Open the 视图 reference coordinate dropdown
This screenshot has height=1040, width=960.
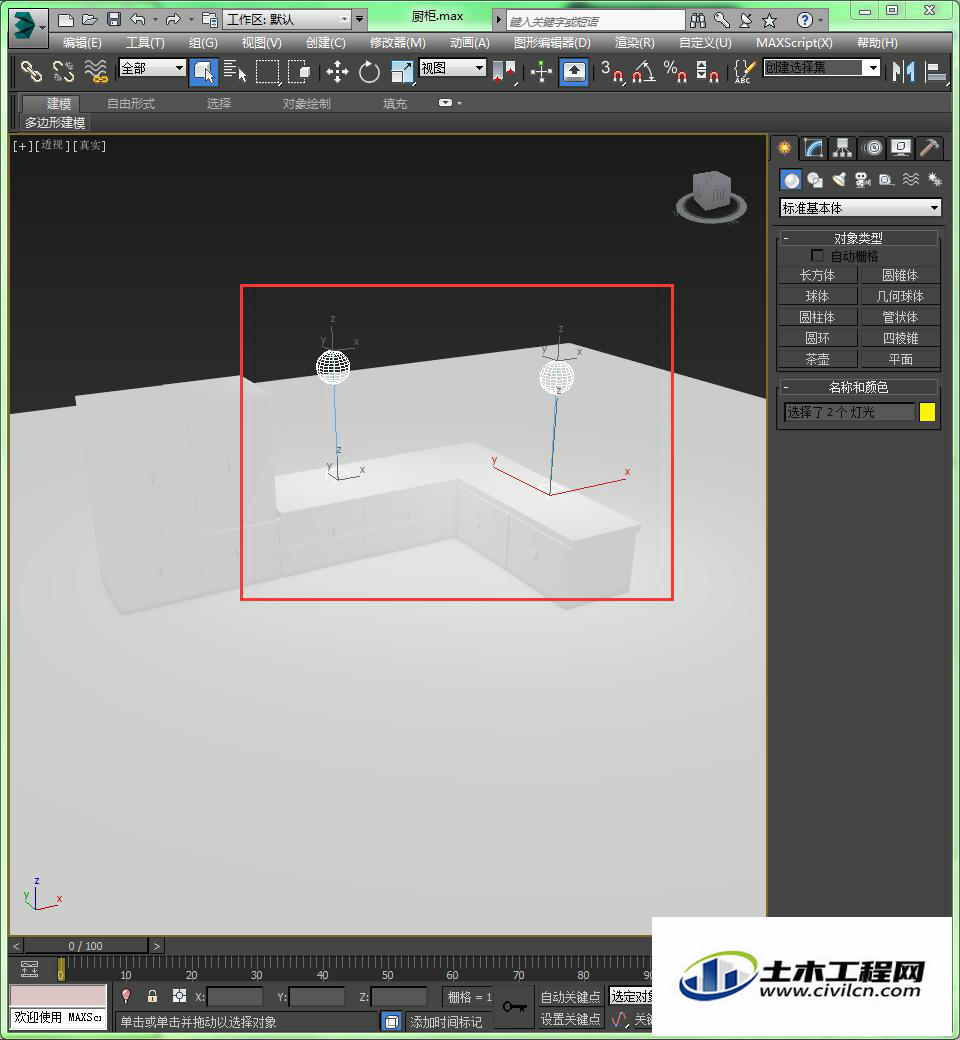453,68
